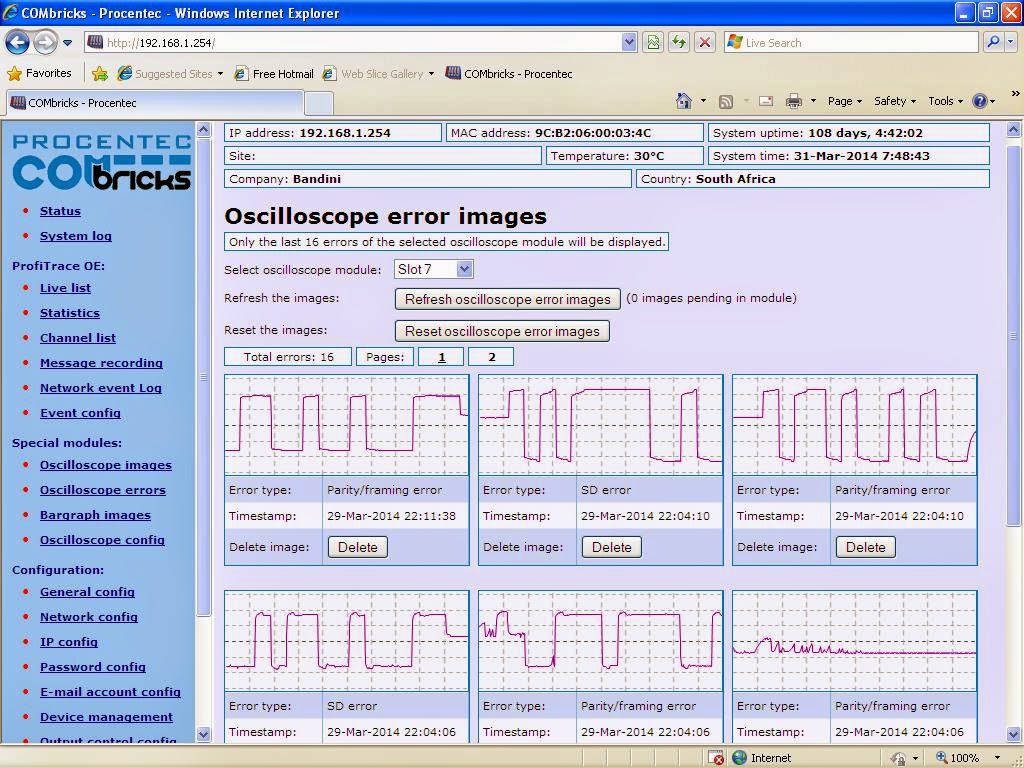Open a new blank tab
Image resolution: width=1024 pixels, height=768 pixels.
[x=319, y=104]
